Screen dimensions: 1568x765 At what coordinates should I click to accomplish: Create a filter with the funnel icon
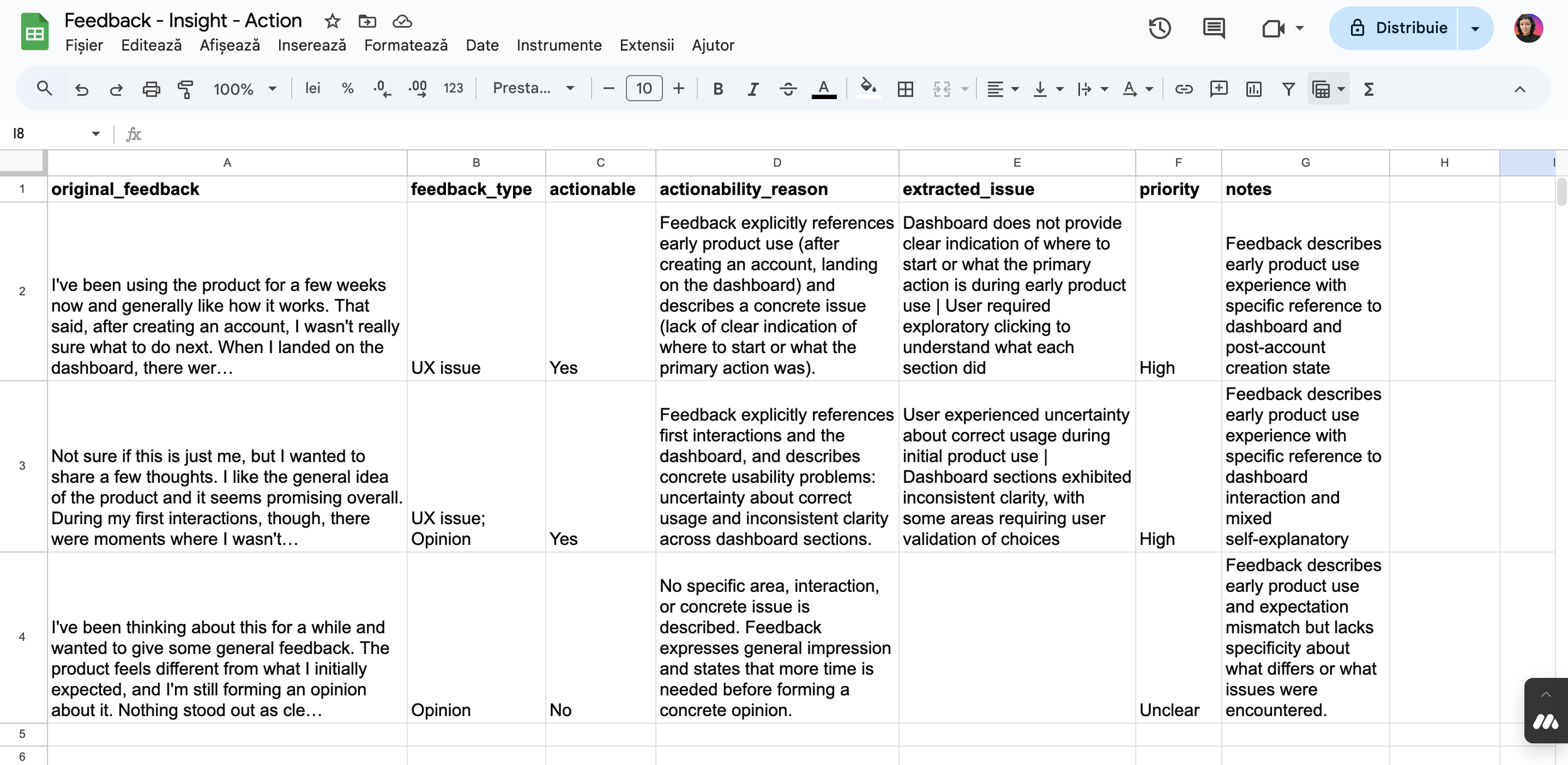pyautogui.click(x=1288, y=89)
